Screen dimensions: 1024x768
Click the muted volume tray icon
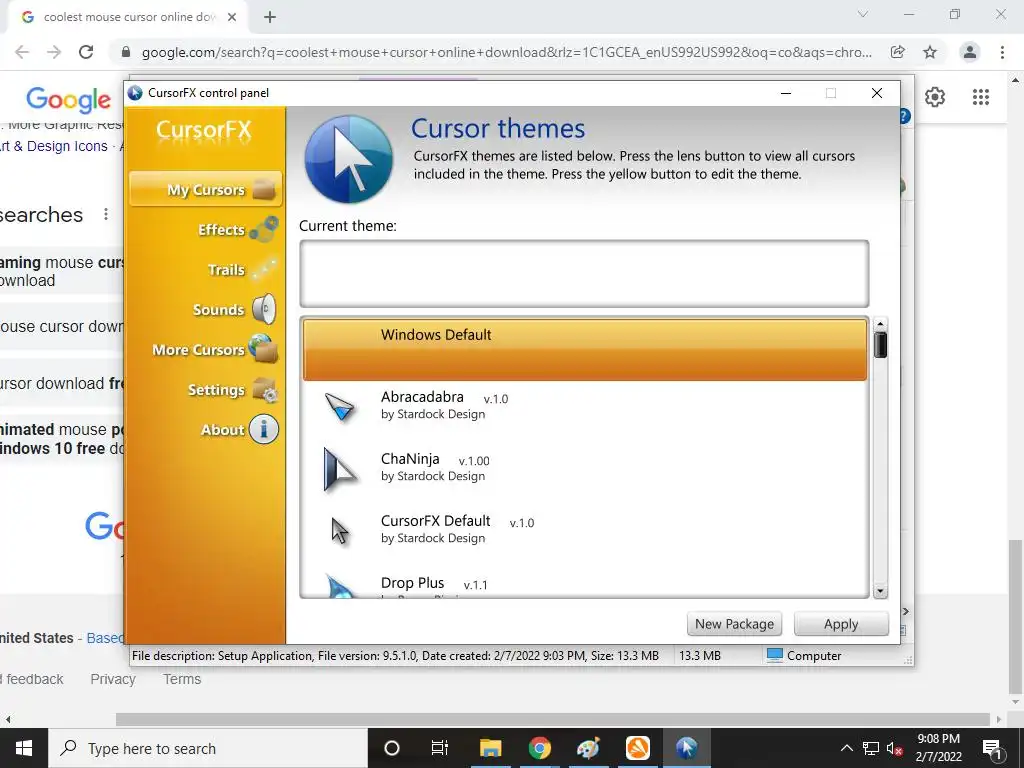pyautogui.click(x=895, y=748)
